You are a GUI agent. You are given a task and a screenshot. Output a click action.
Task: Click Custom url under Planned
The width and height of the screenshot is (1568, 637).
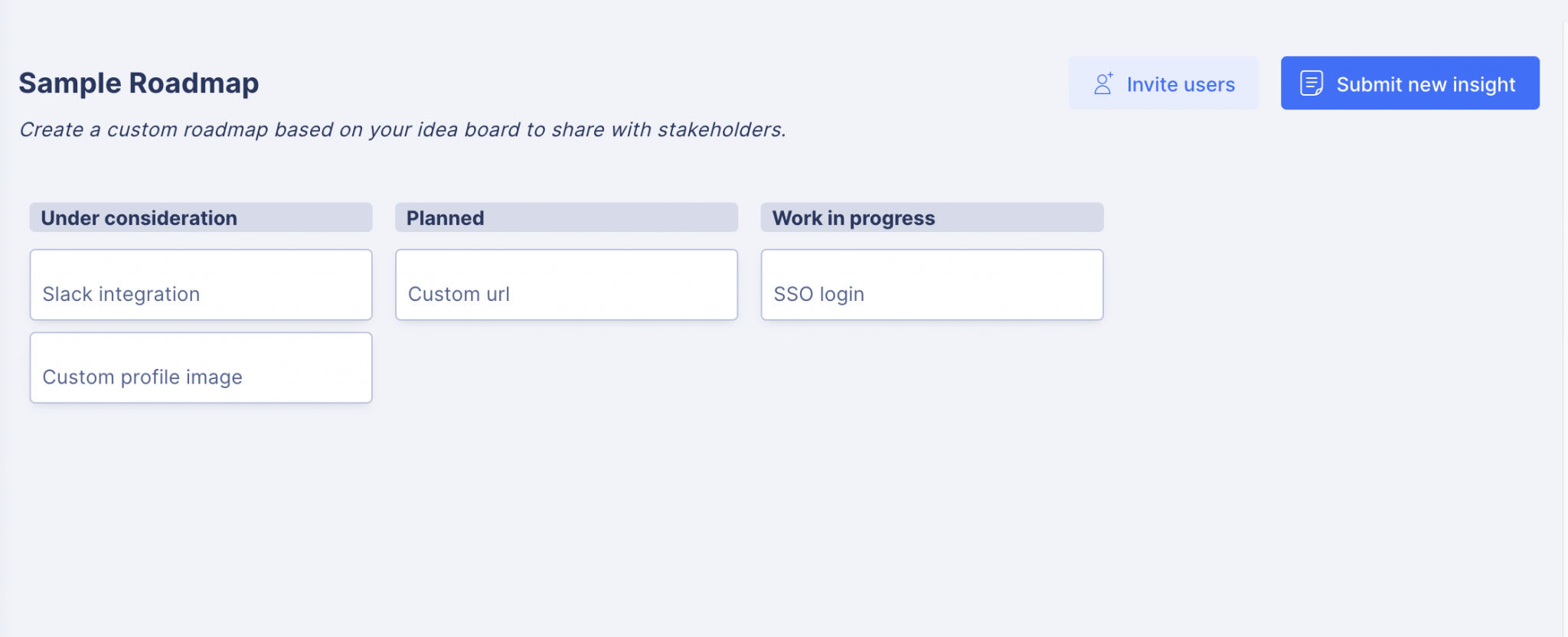(566, 285)
